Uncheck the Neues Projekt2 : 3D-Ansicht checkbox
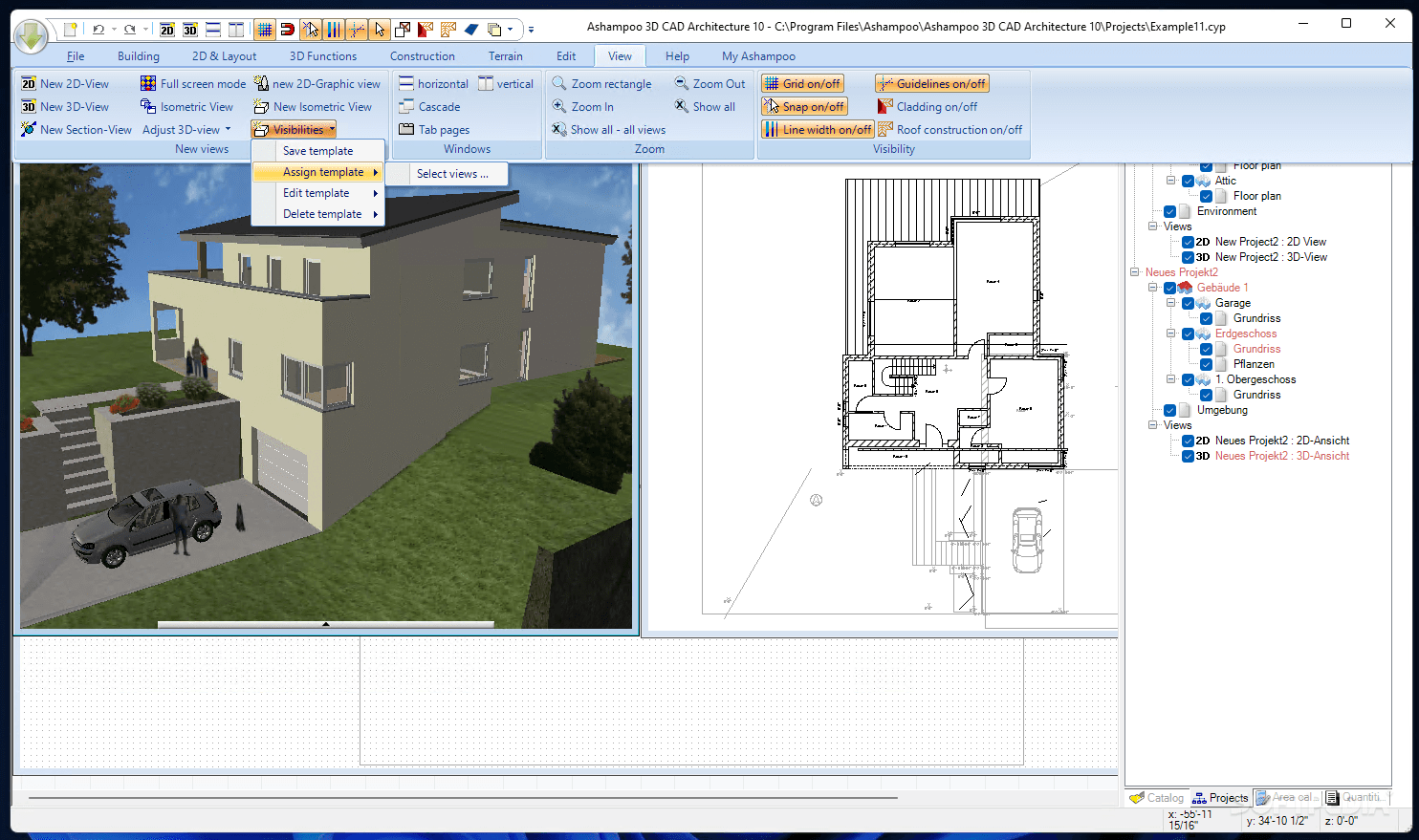 pyautogui.click(x=1188, y=456)
